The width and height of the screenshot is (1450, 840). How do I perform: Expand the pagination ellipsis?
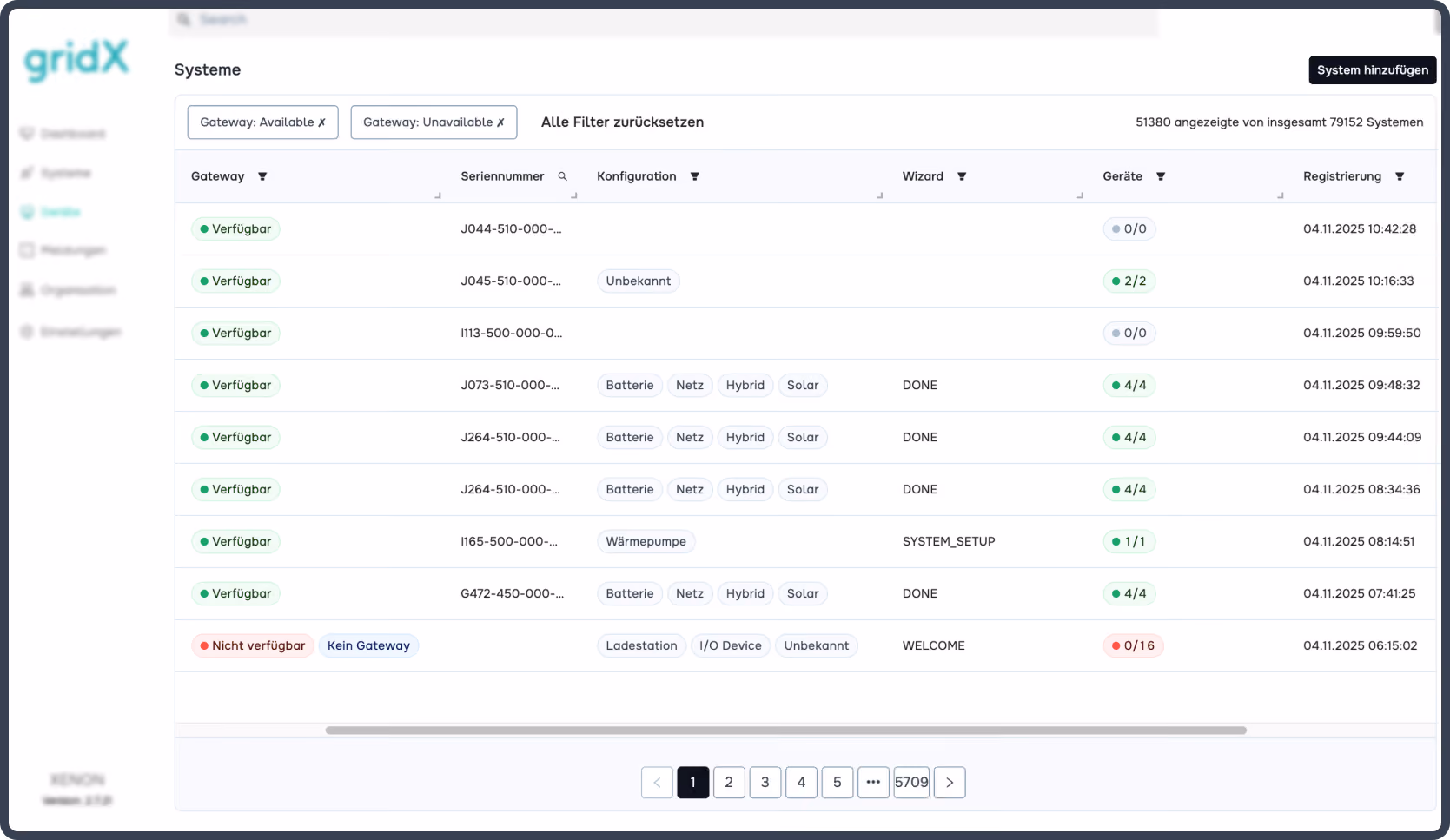873,783
